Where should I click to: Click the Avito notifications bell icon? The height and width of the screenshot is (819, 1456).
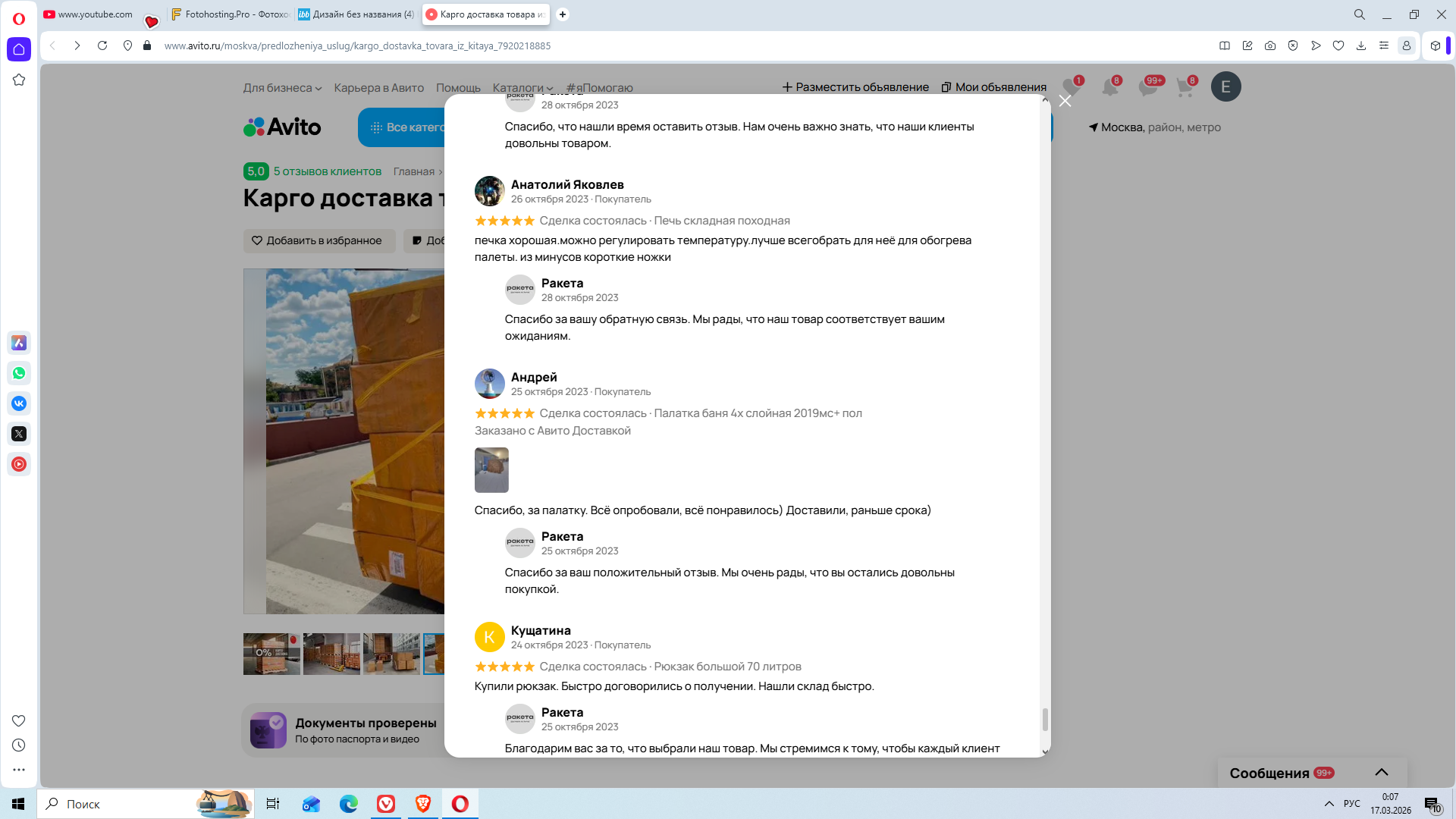[1109, 87]
